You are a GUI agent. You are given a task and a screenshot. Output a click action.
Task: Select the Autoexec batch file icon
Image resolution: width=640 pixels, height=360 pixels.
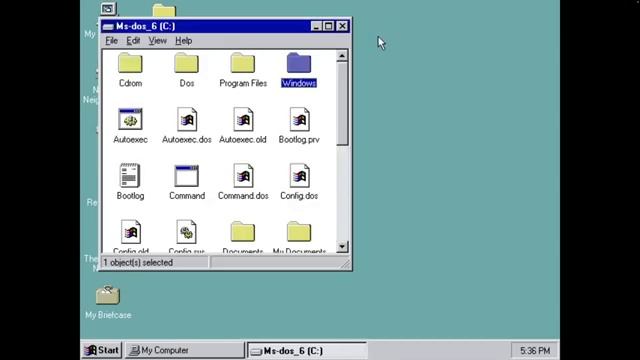[x=130, y=119]
